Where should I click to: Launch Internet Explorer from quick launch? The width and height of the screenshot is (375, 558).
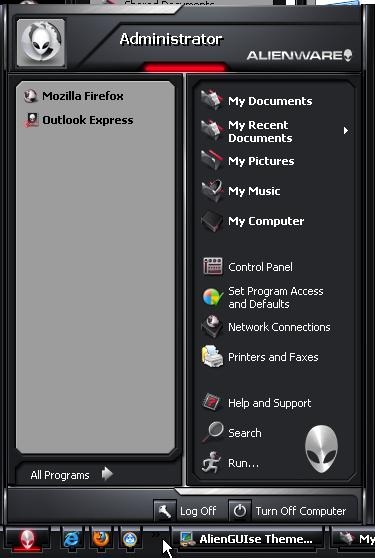point(72,539)
